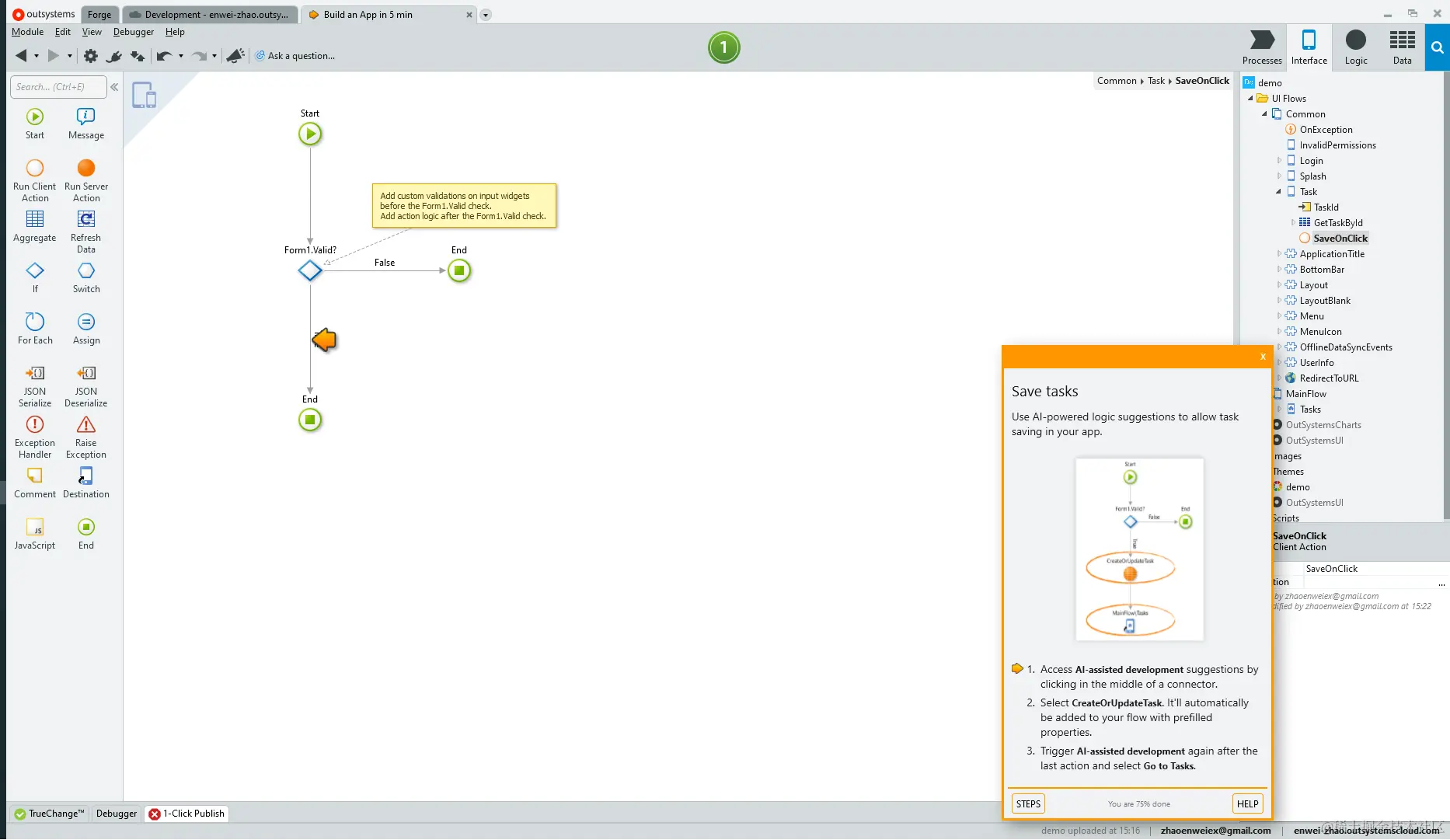
Task: Open the 1-Click Publish tab
Action: (x=186, y=814)
